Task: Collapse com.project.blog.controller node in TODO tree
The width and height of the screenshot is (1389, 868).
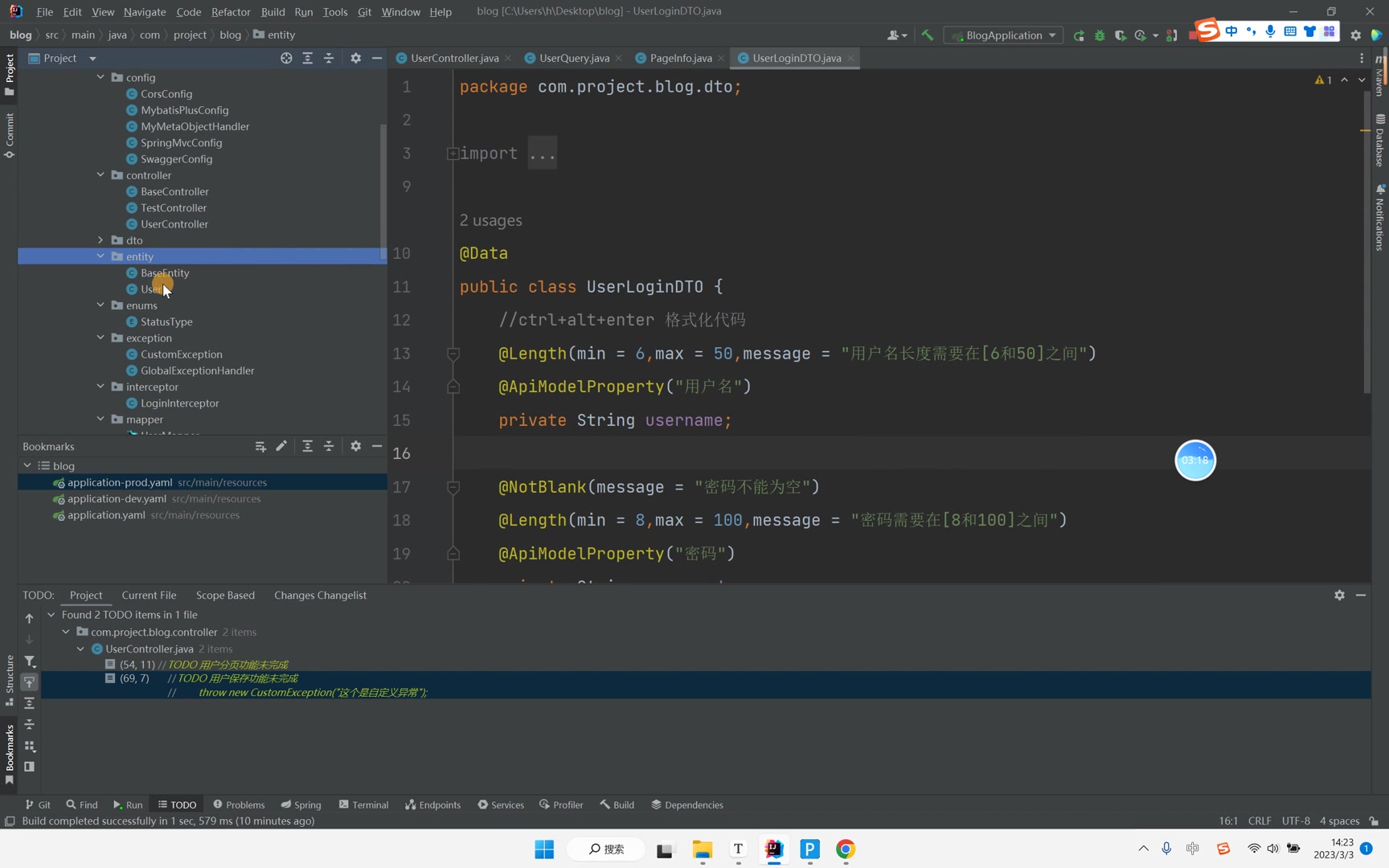Action: (x=66, y=632)
